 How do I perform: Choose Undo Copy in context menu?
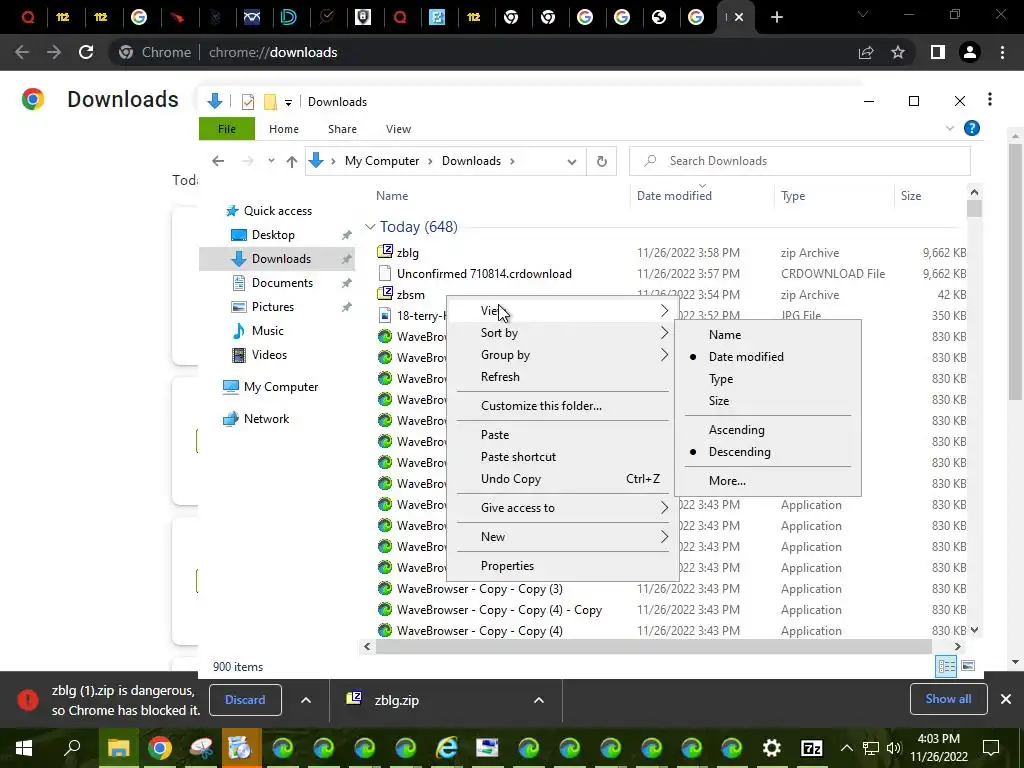pos(563,479)
